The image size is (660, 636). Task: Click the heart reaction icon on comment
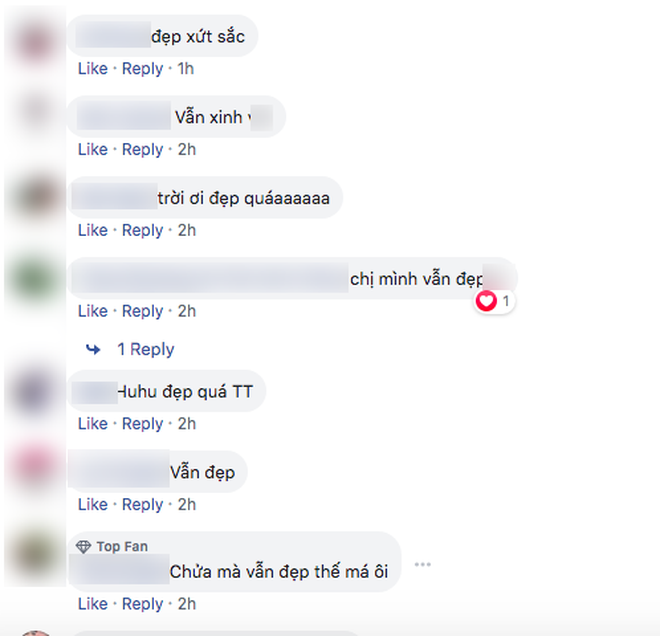(x=486, y=301)
